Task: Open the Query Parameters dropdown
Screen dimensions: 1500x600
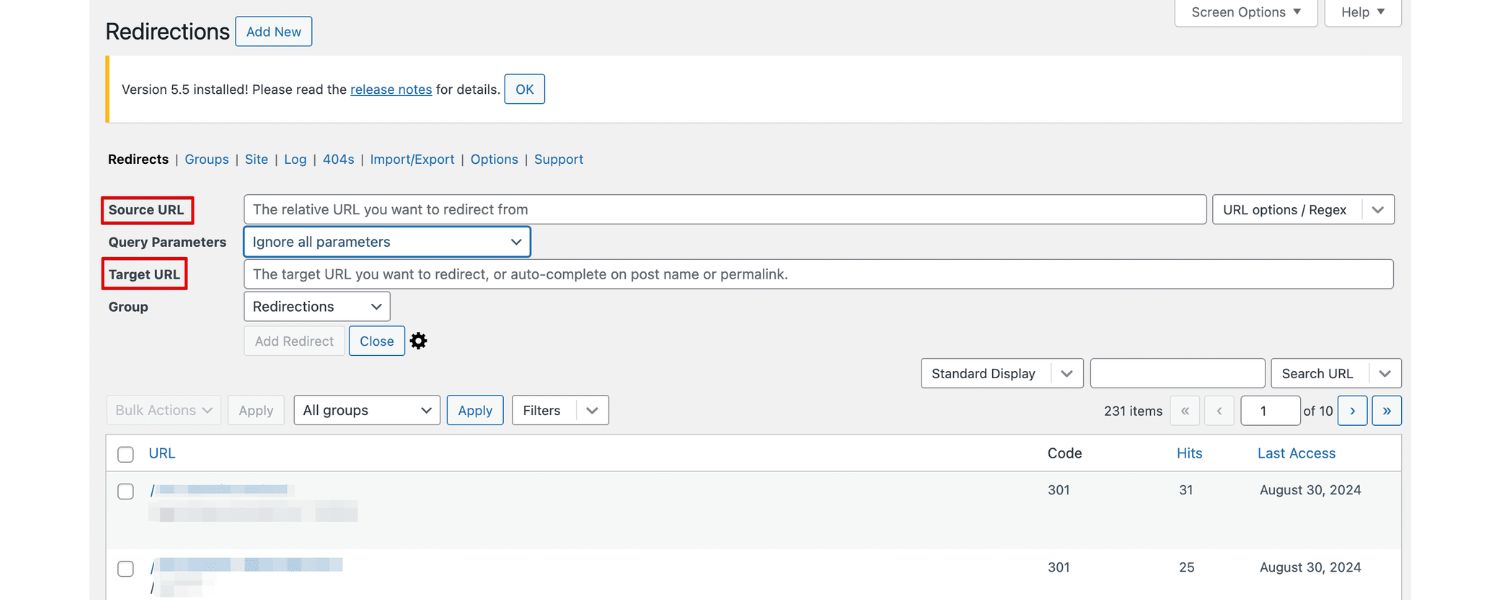Action: (x=387, y=242)
